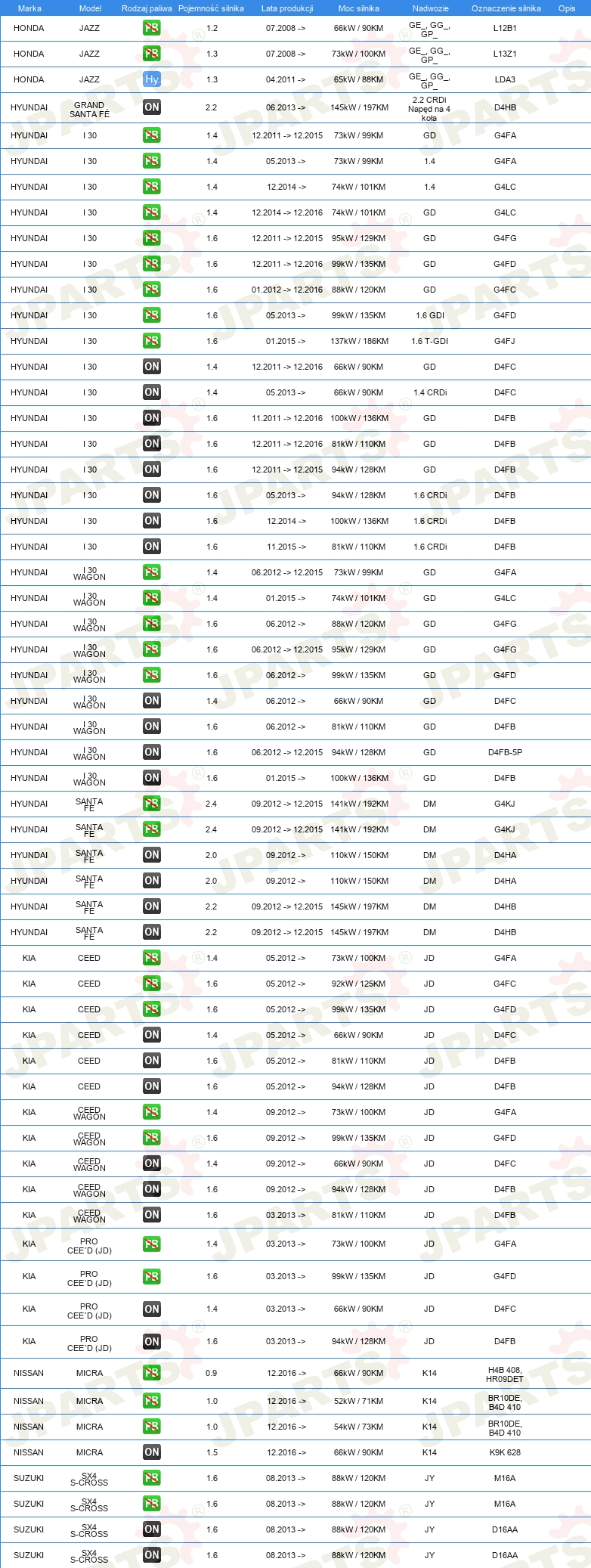591x1568 pixels.
Task: Click diesel icon in i30 1.4 CRDi row
Action: point(152,392)
